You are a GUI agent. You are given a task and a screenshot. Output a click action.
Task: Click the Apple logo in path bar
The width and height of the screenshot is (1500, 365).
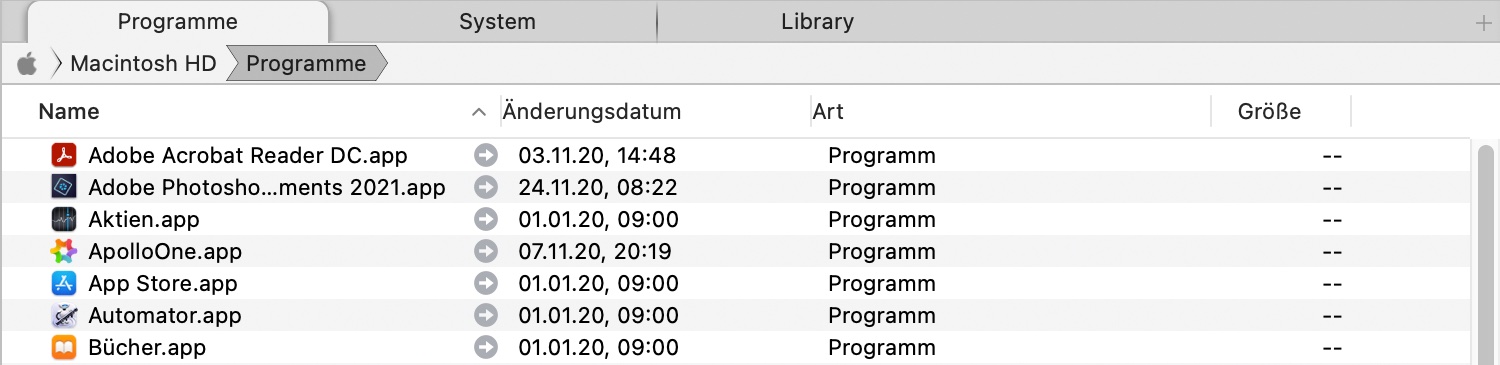[x=27, y=64]
